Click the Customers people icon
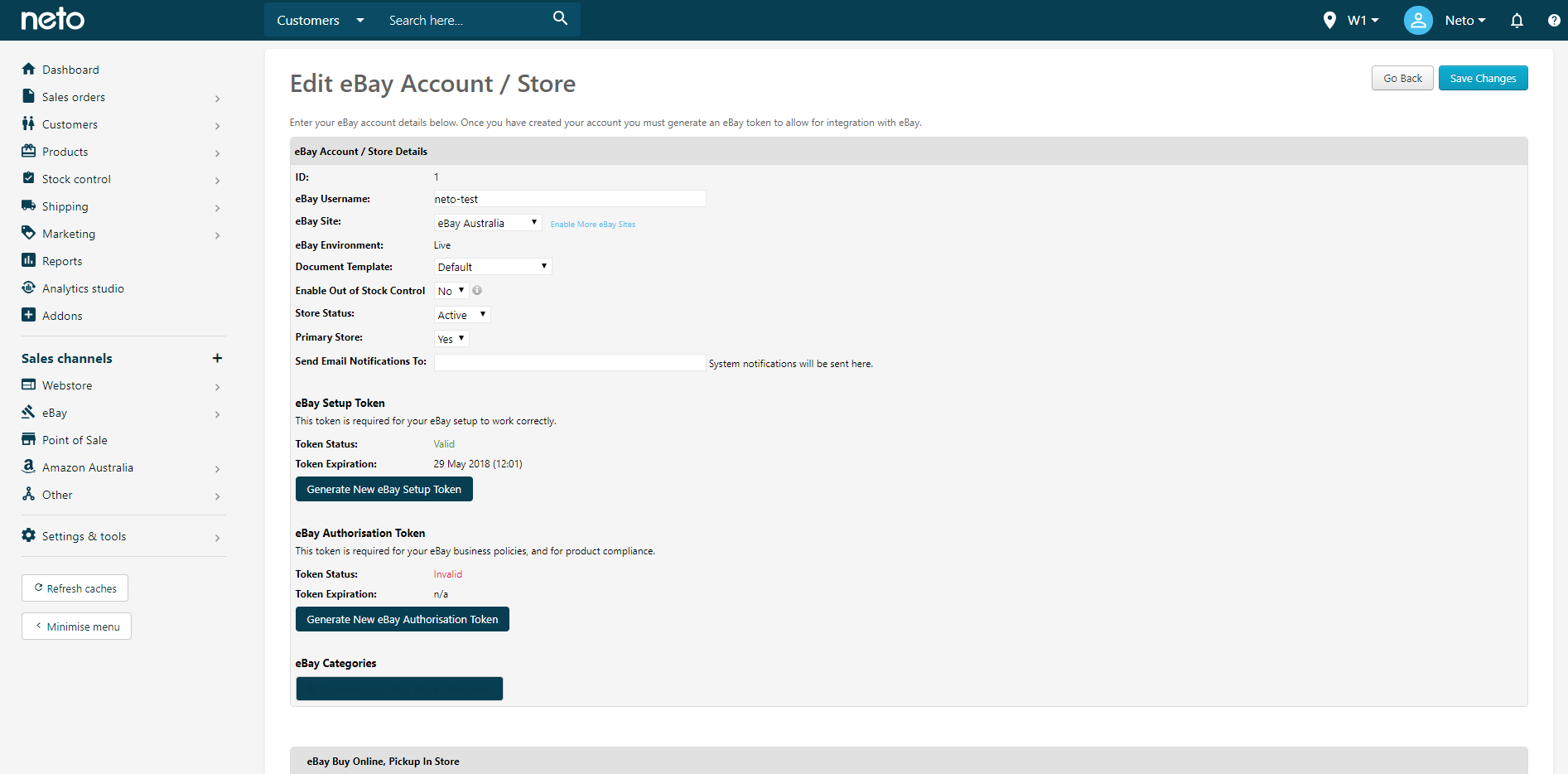The width and height of the screenshot is (1568, 774). click(29, 123)
